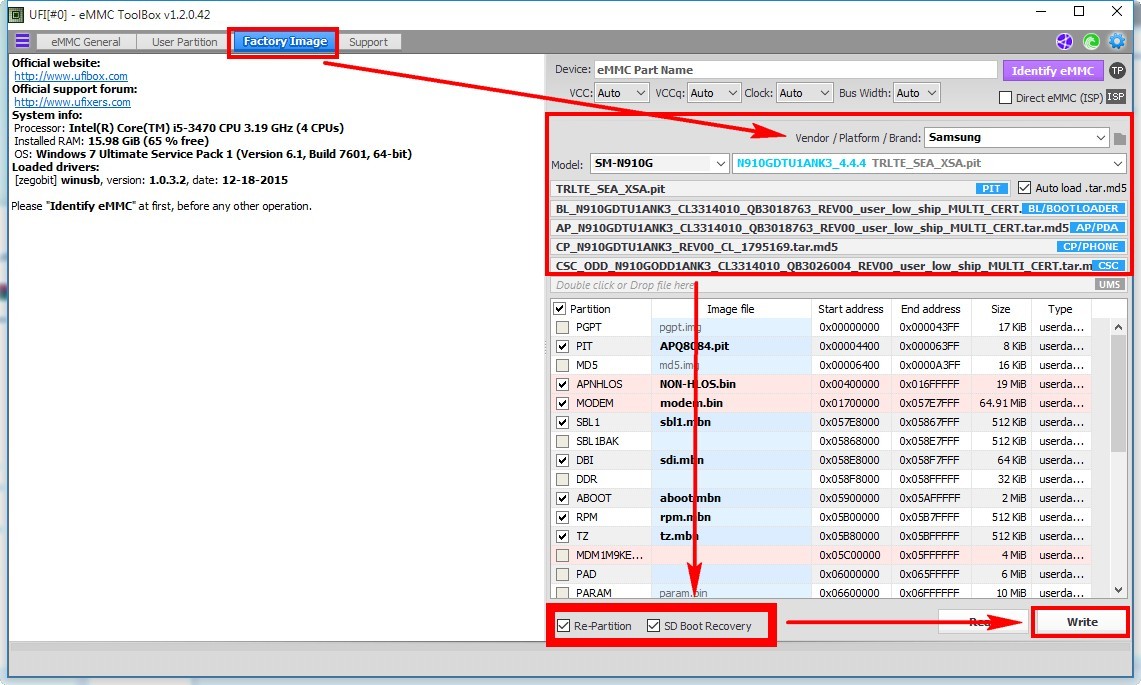Uncheck the RPM partition checkbox
Viewport: 1141px width, 685px height.
click(x=562, y=518)
